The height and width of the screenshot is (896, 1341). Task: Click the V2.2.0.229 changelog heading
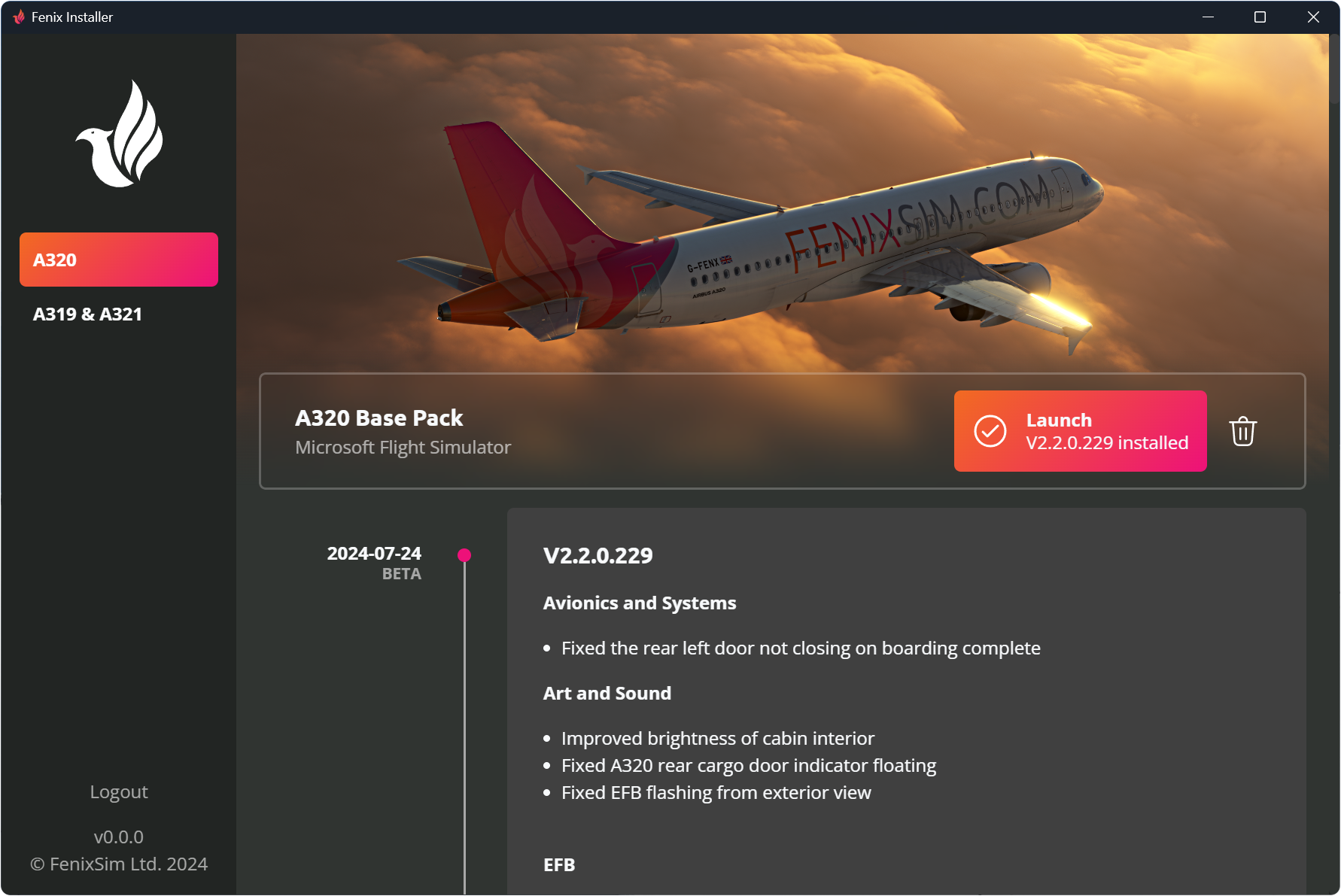[x=598, y=555]
